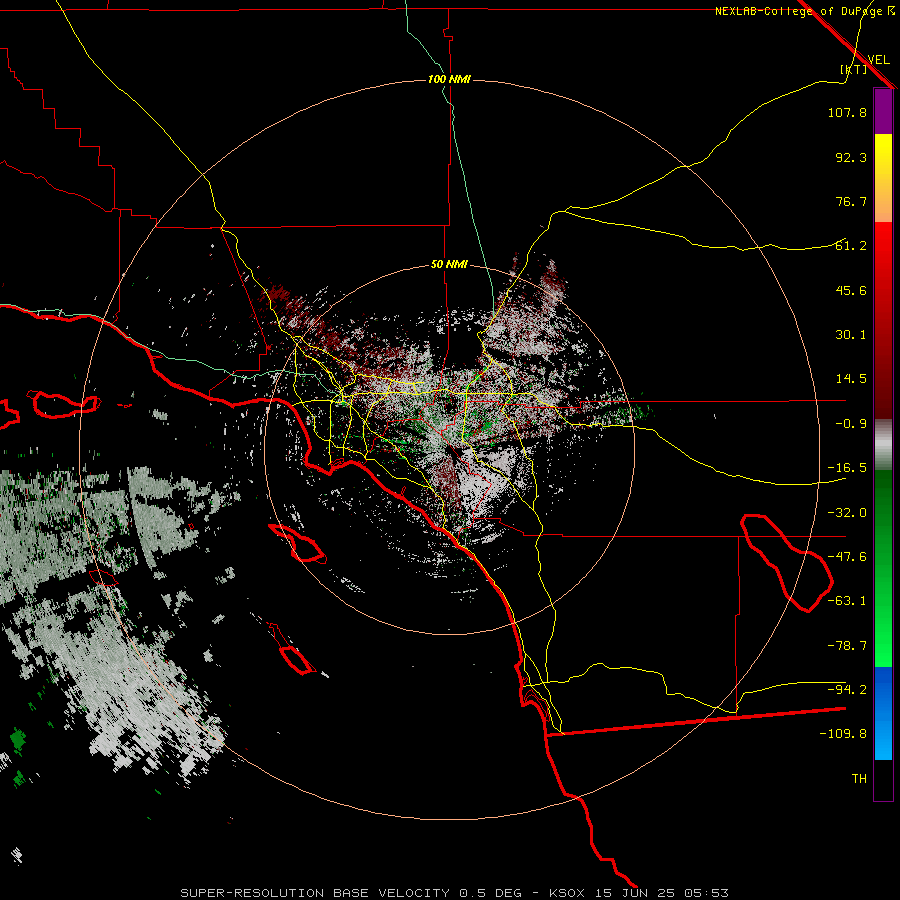
Task: Click the -0.9 velocity legend value
Action: [x=851, y=424]
